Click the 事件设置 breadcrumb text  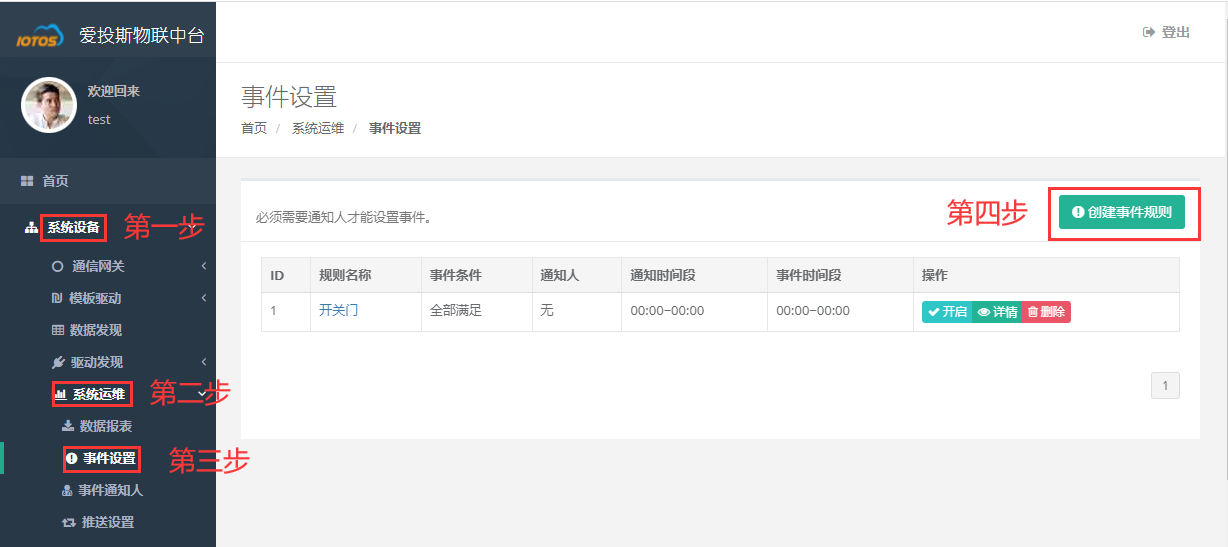point(395,128)
